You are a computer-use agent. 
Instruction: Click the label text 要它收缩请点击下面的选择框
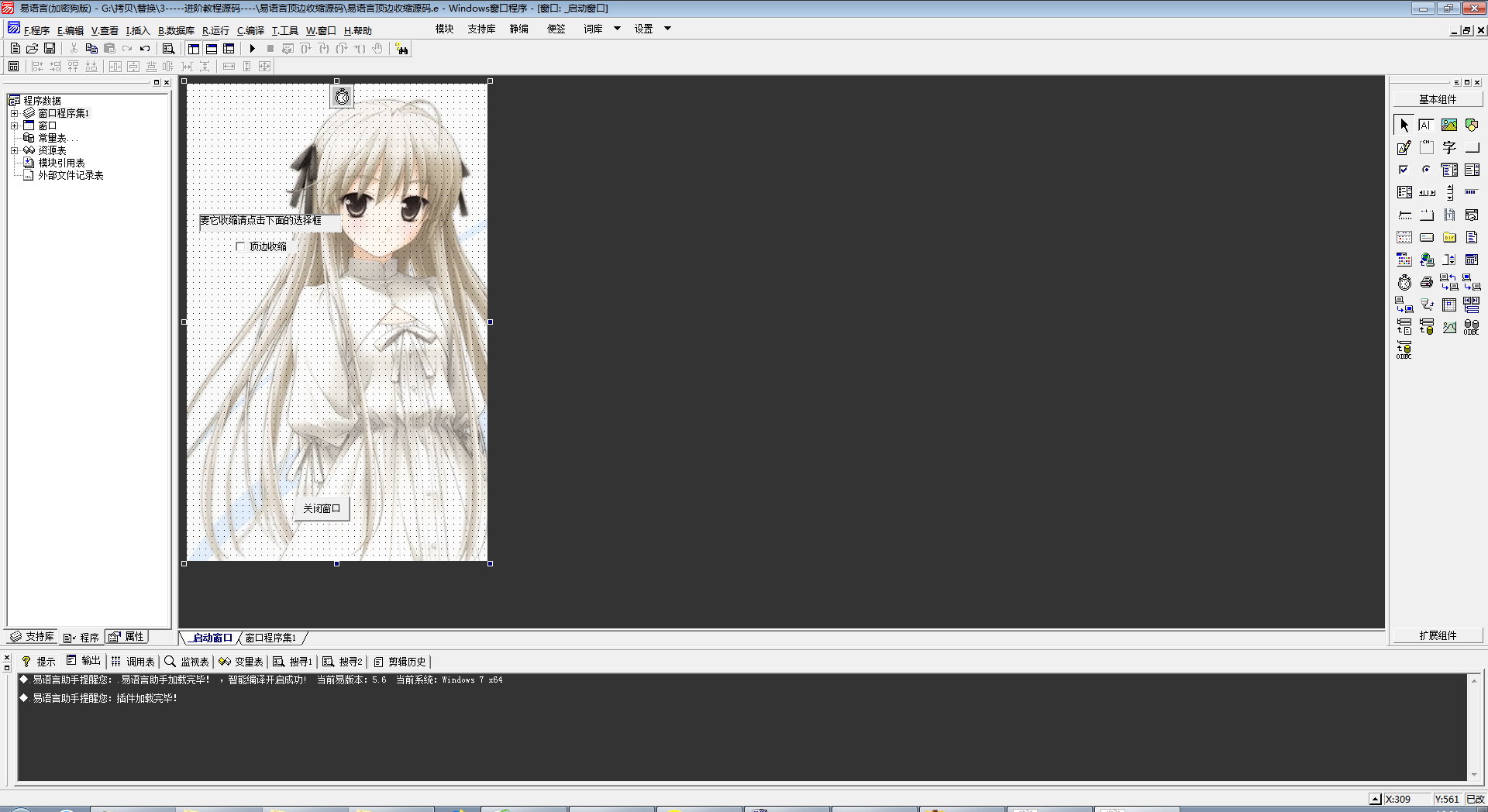point(260,221)
